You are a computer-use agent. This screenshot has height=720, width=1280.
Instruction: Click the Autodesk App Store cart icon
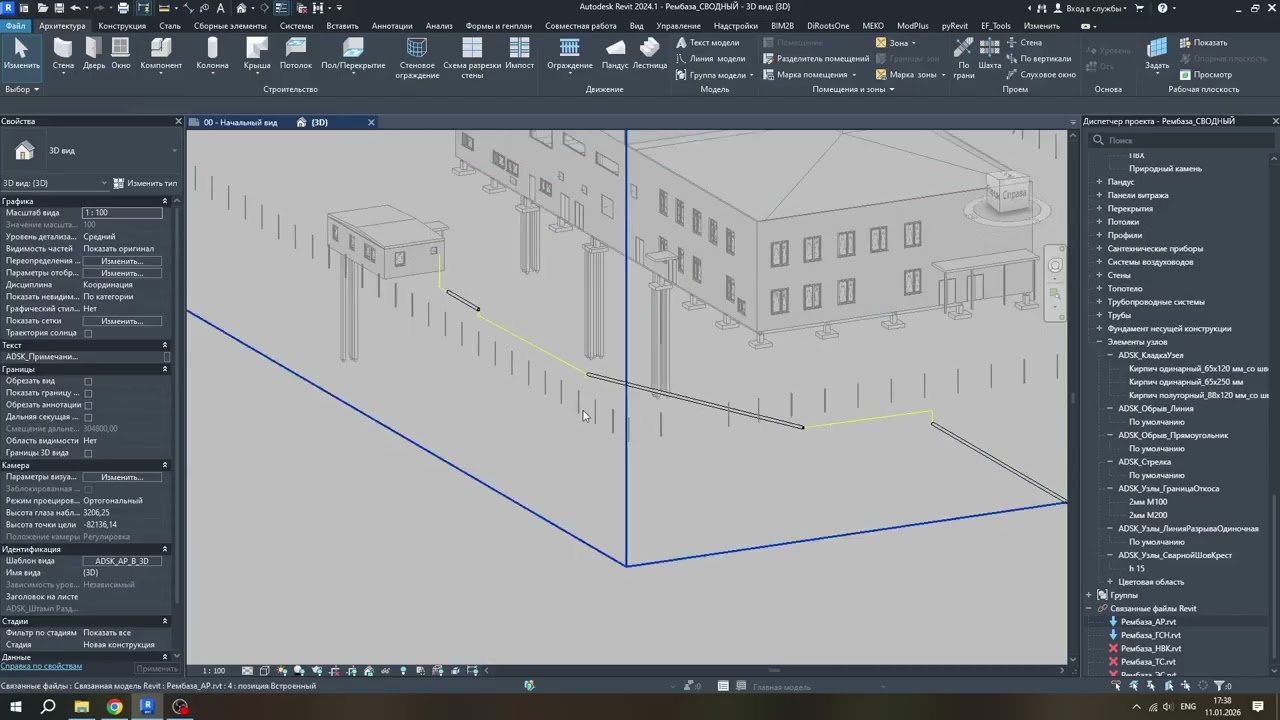[x=1139, y=8]
